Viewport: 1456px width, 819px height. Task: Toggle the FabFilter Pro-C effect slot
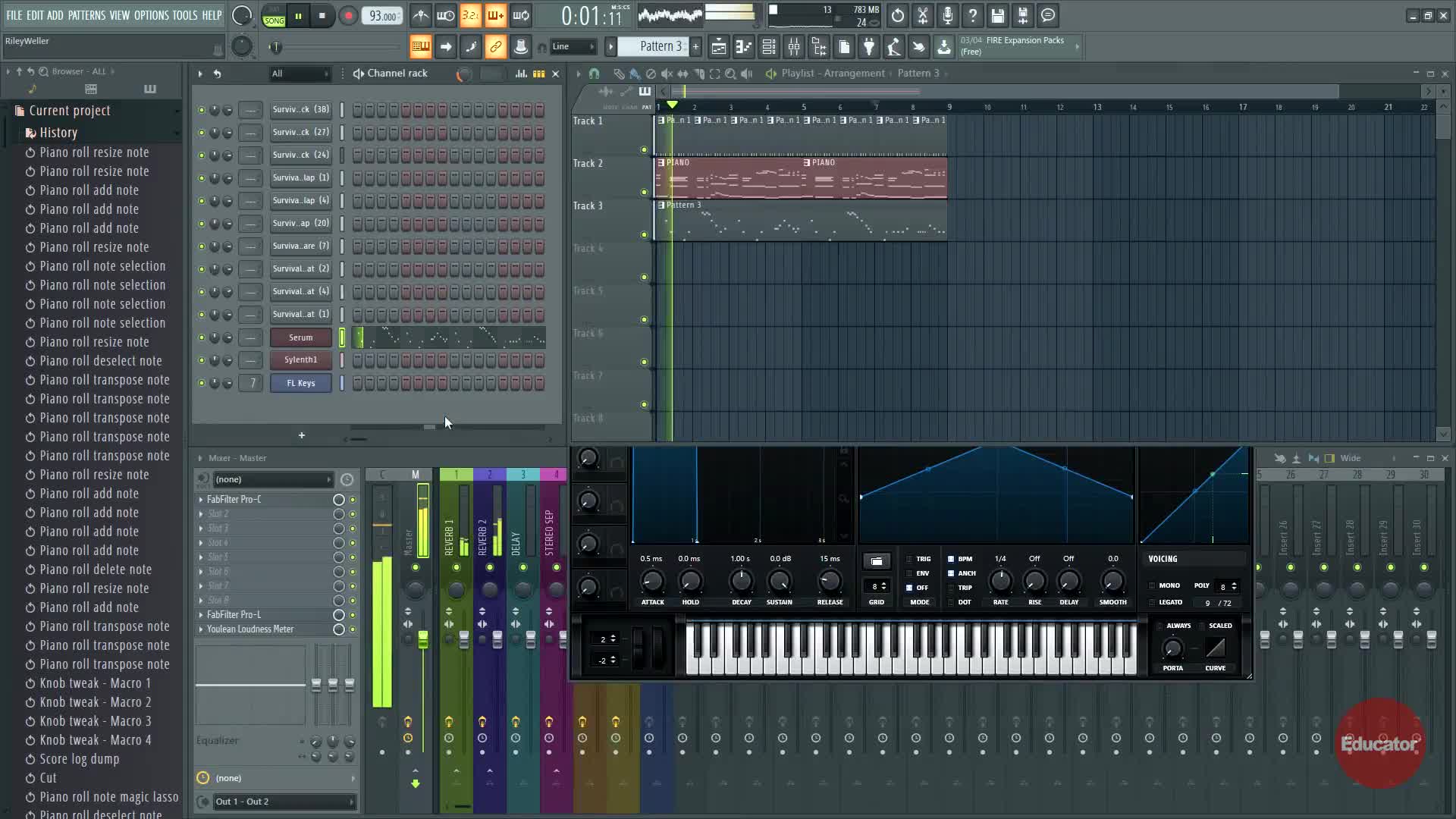pyautogui.click(x=353, y=500)
